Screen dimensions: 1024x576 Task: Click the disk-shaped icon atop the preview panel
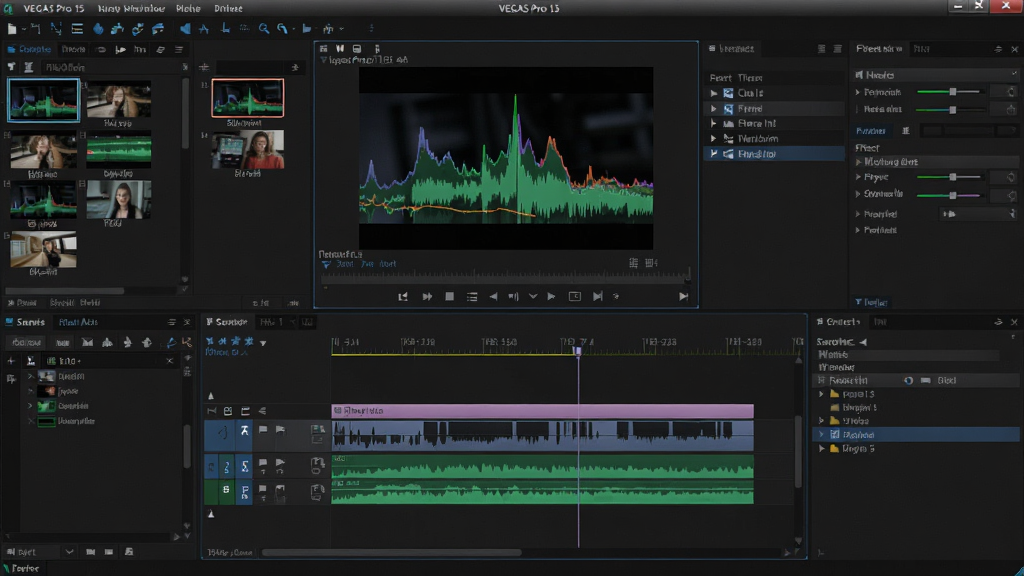357,49
